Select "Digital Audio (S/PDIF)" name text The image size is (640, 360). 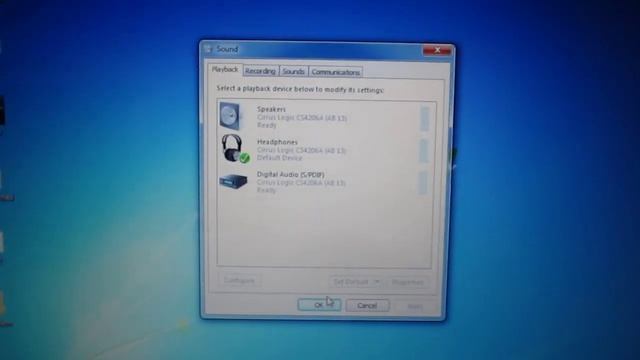click(291, 174)
